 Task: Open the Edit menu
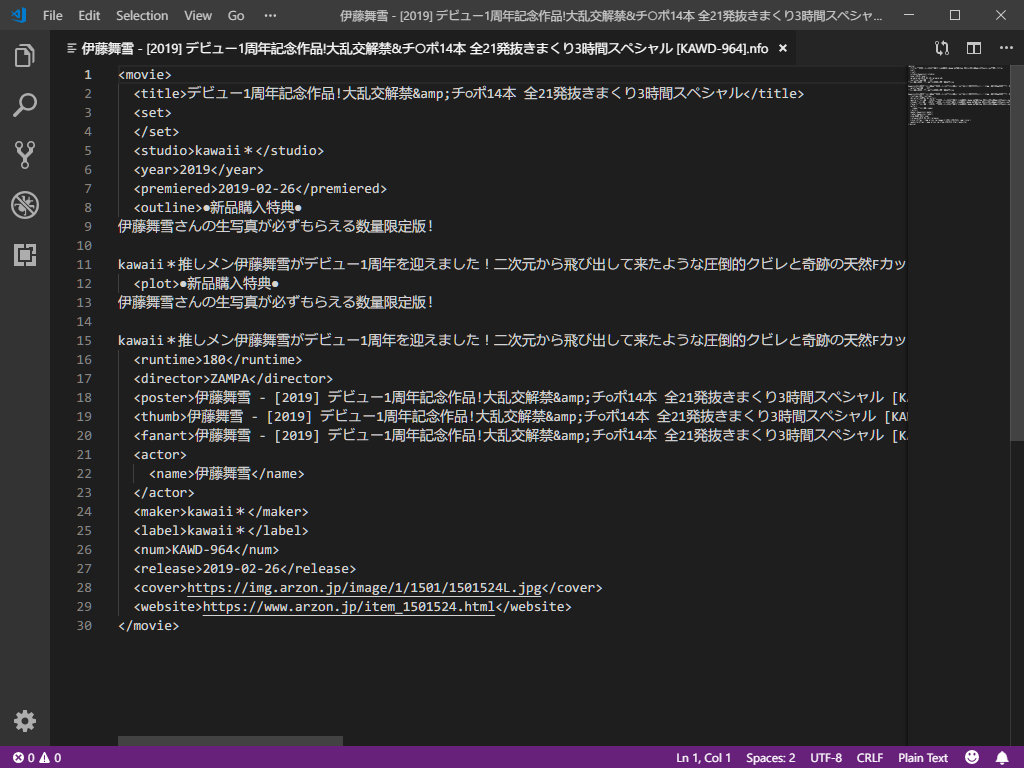(89, 16)
